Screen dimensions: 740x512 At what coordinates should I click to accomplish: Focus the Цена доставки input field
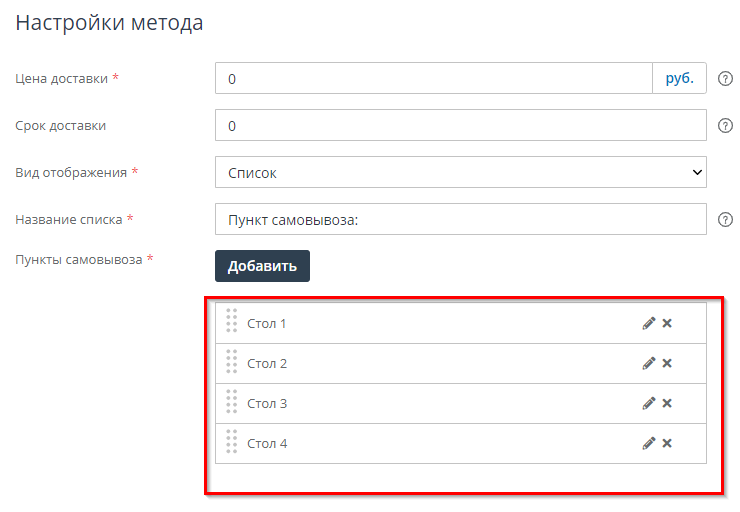pos(433,78)
